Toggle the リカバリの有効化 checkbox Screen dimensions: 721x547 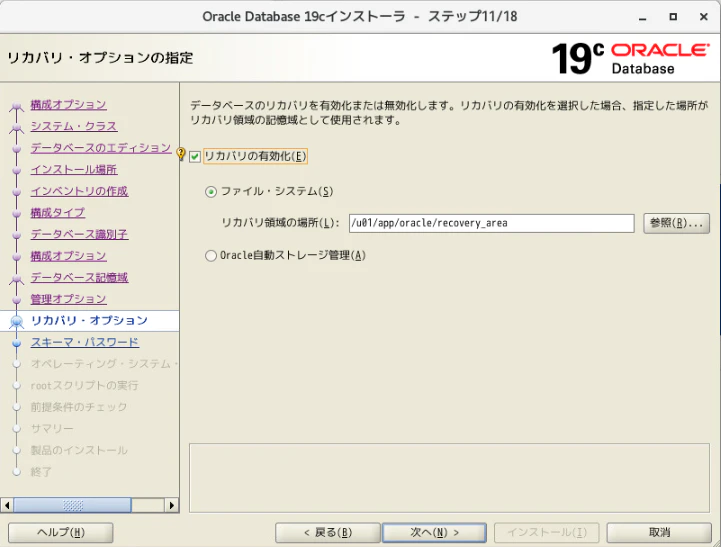pos(195,157)
